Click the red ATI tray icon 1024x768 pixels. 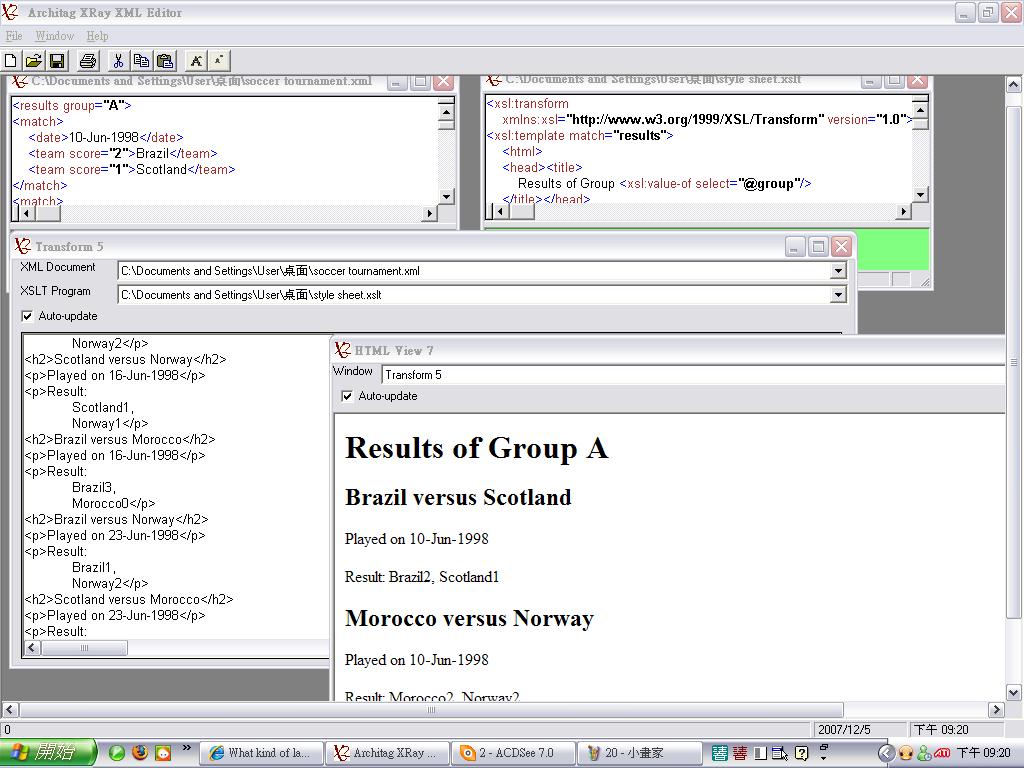click(942, 753)
